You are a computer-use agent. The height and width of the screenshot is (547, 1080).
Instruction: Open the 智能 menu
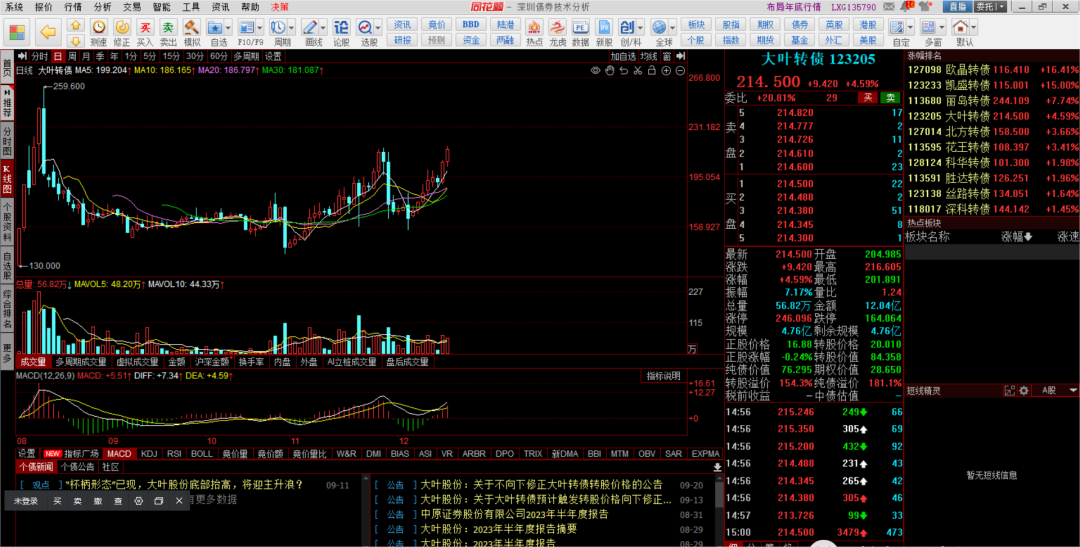coord(162,7)
